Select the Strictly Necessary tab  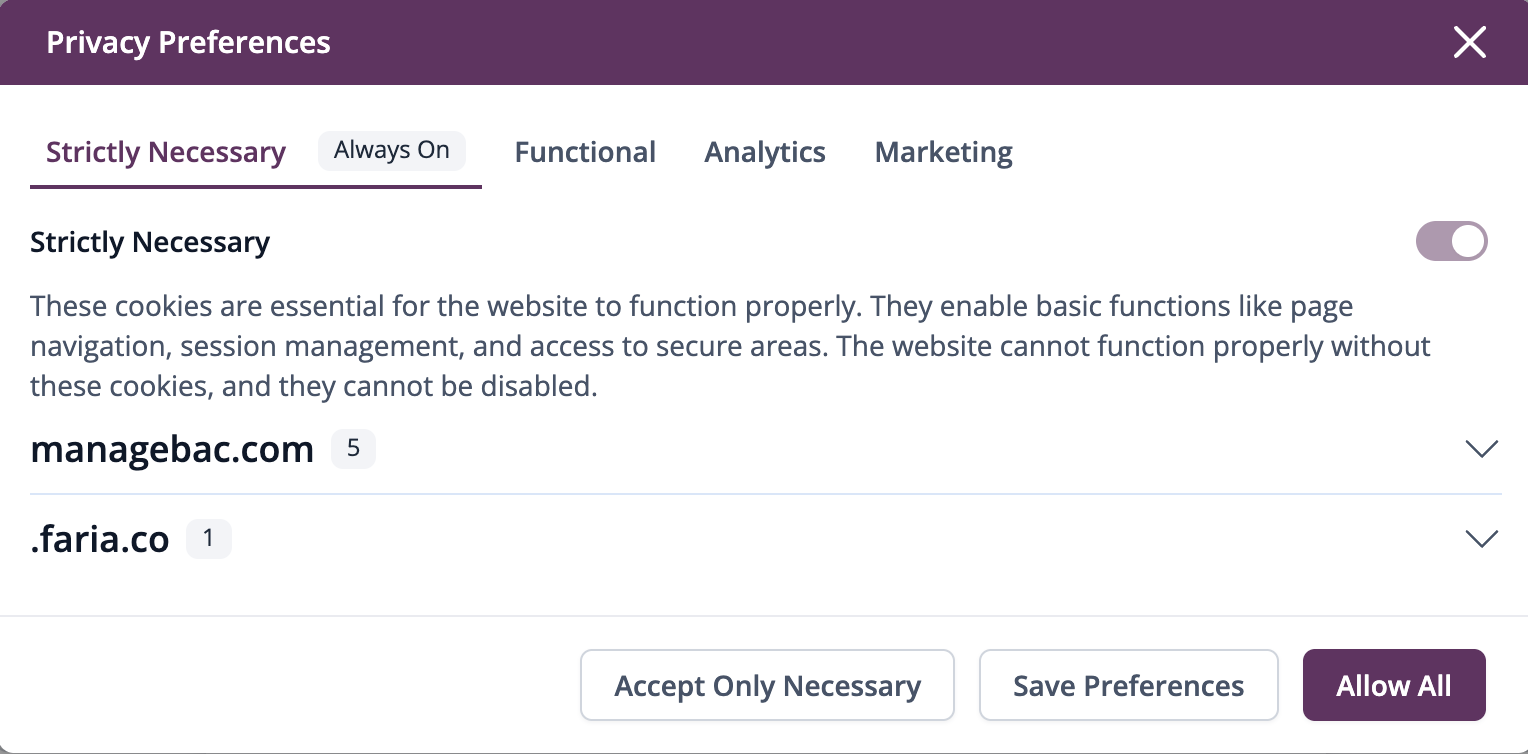166,152
